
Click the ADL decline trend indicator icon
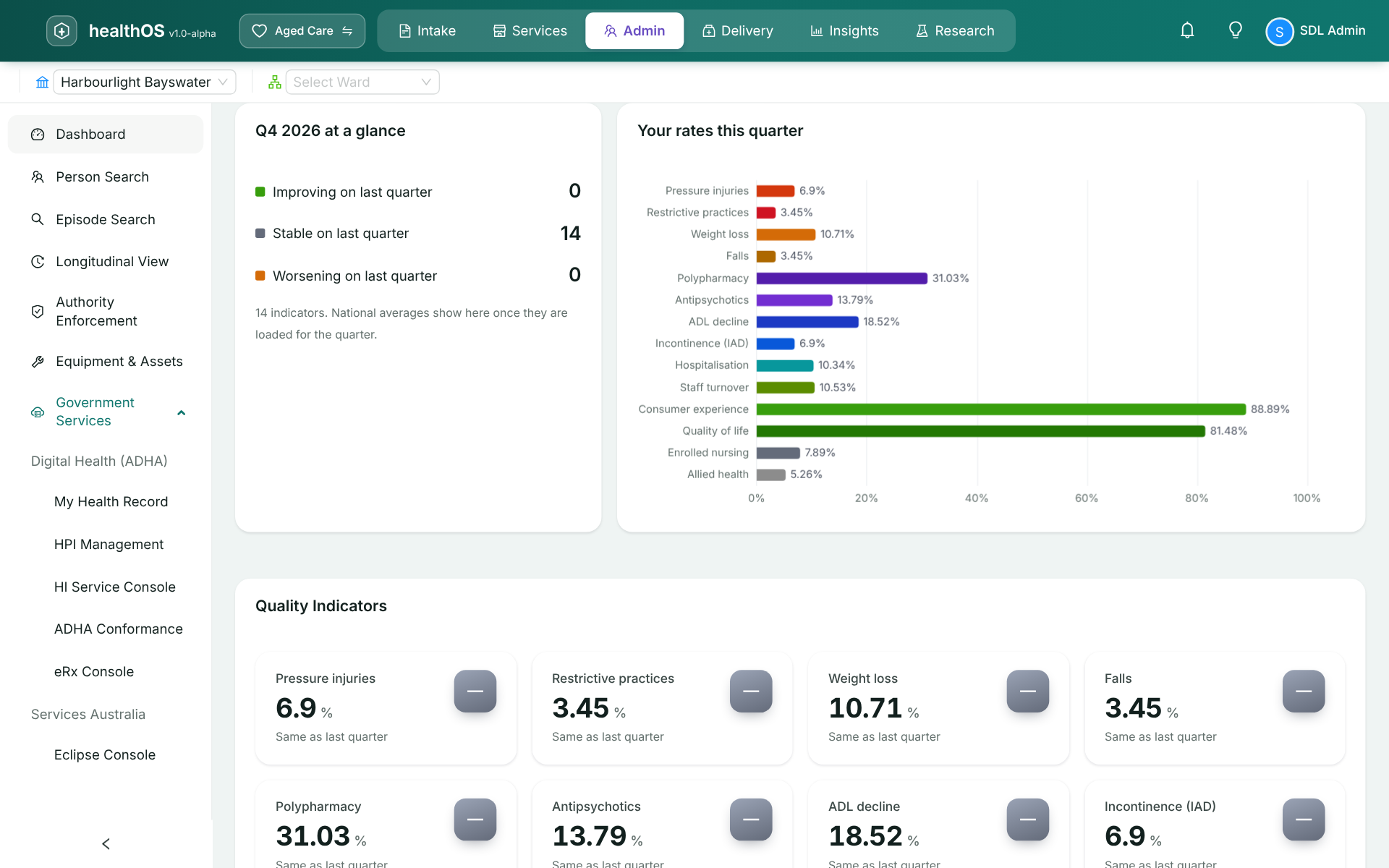[1028, 819]
